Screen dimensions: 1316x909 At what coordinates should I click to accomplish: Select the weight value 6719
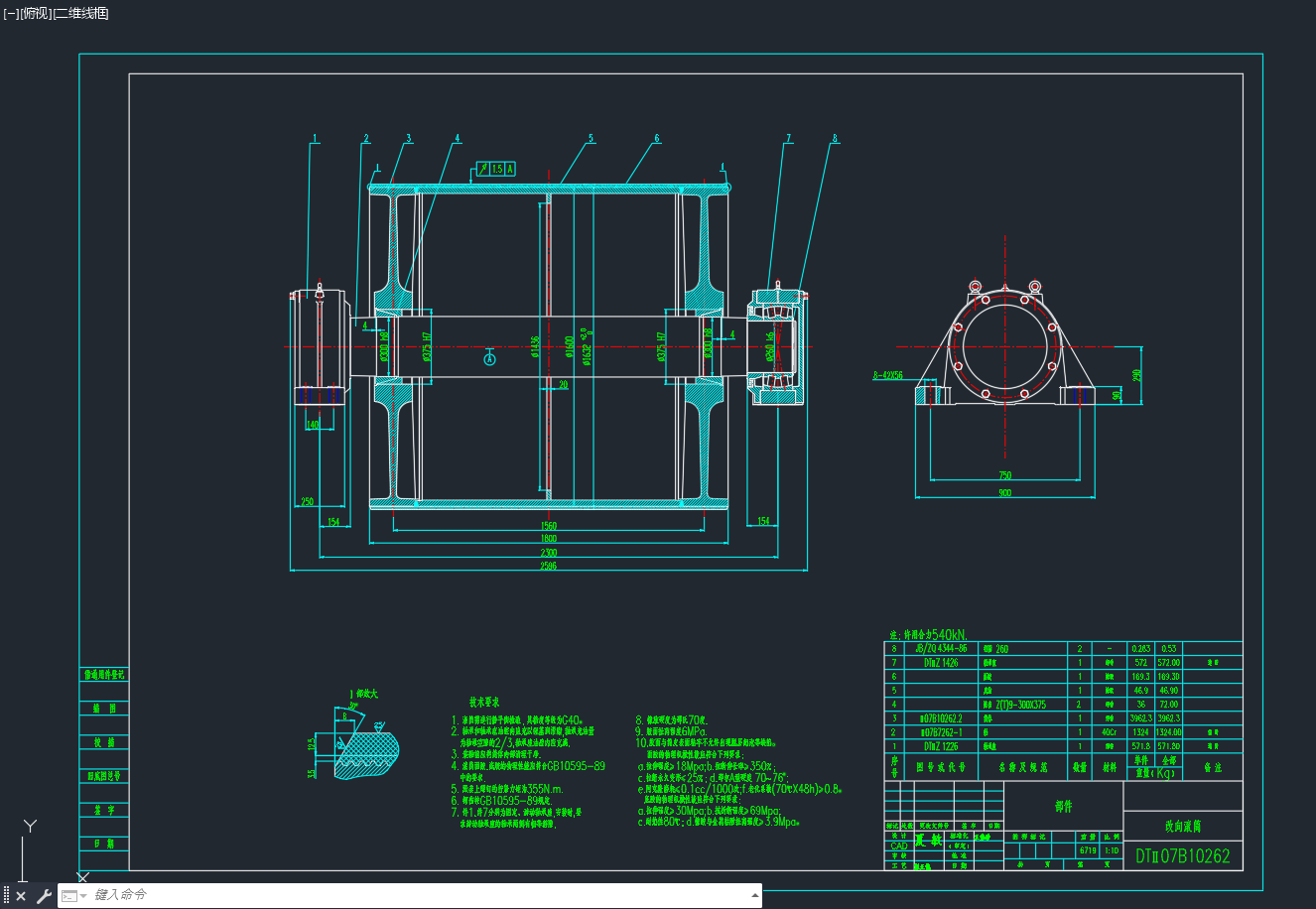point(1088,850)
